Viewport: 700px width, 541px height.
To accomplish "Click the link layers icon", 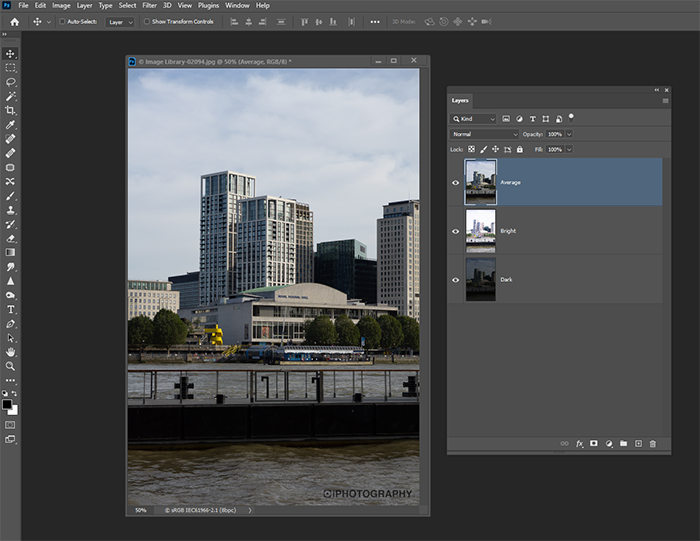I will point(564,443).
